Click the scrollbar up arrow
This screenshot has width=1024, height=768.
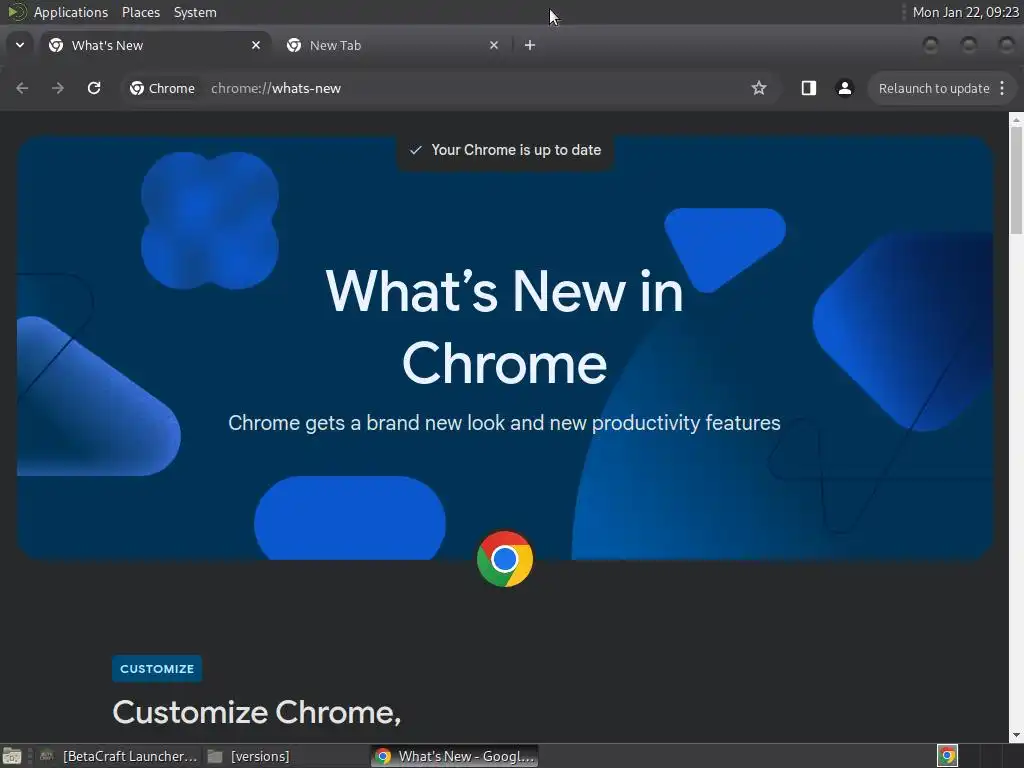[x=1016, y=119]
